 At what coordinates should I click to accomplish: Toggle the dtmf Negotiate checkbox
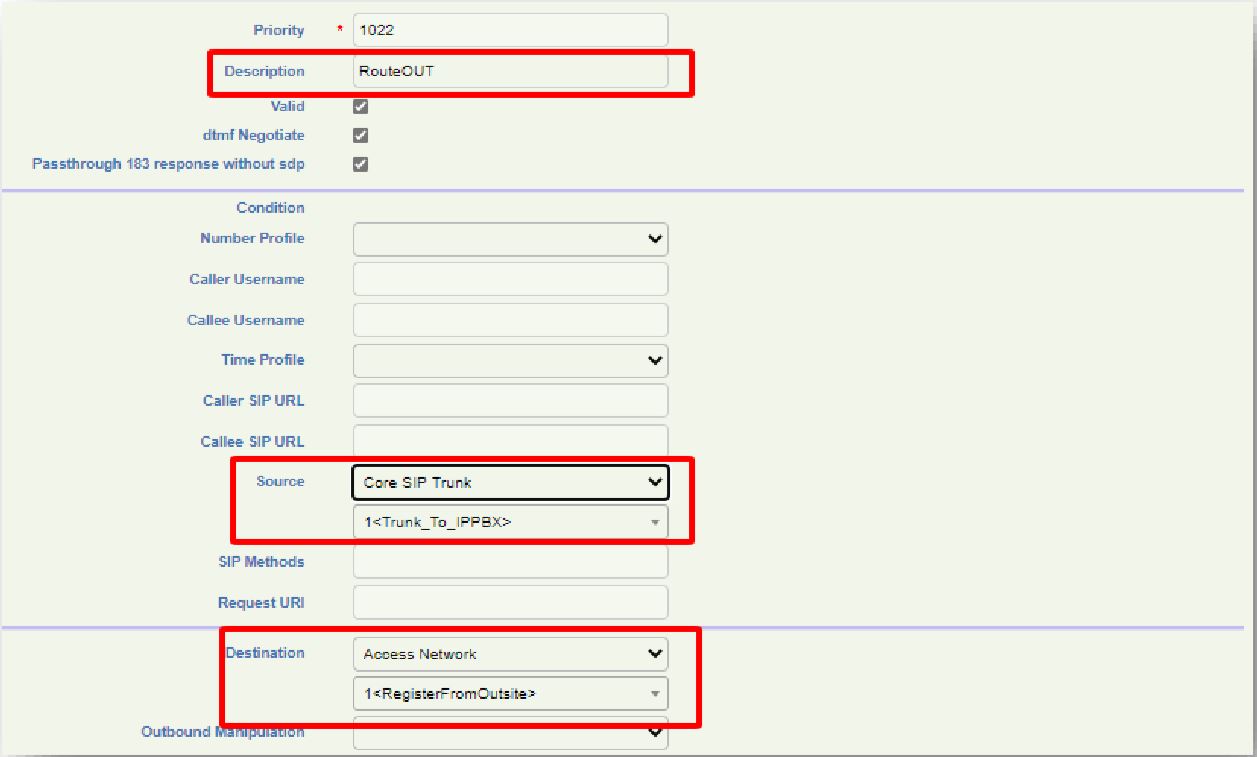[361, 135]
